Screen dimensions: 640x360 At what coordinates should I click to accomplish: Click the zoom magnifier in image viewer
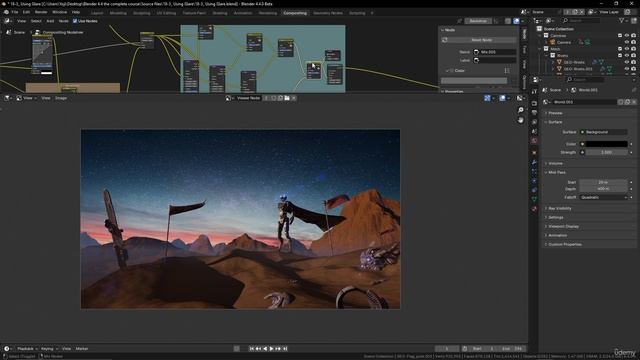click(520, 110)
